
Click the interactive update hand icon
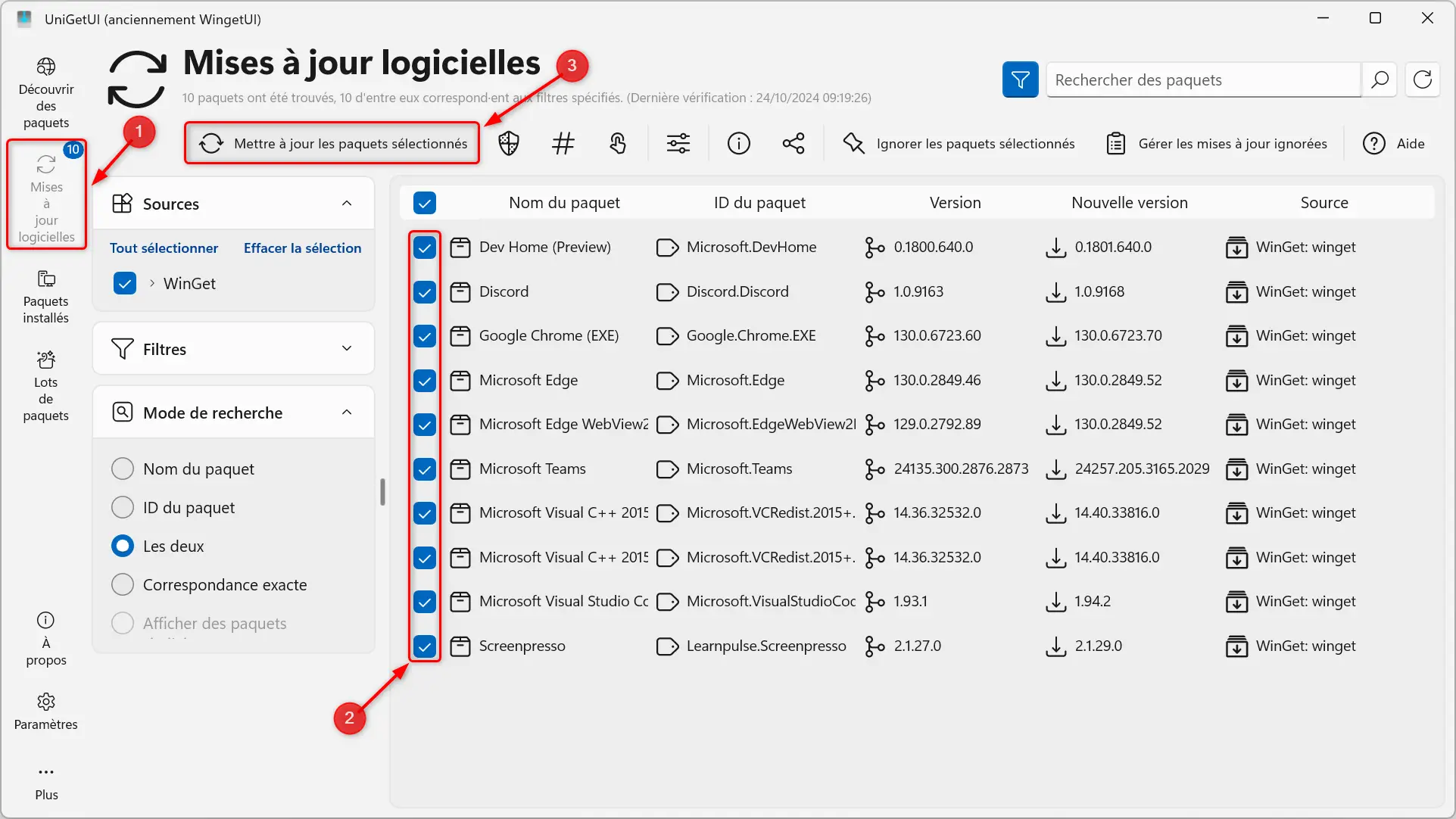(x=618, y=143)
